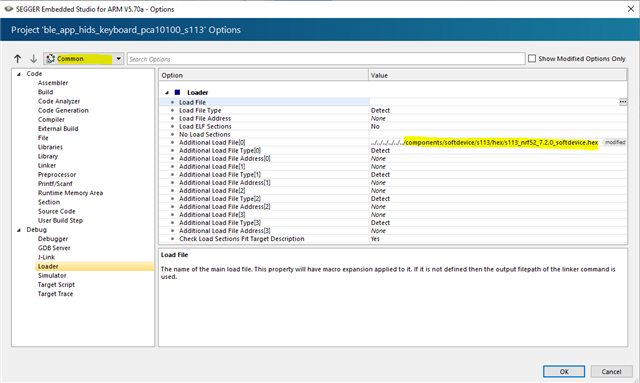Select Additional Load File Address[3] row
Viewport: 640px width, 383px height.
coord(393,231)
